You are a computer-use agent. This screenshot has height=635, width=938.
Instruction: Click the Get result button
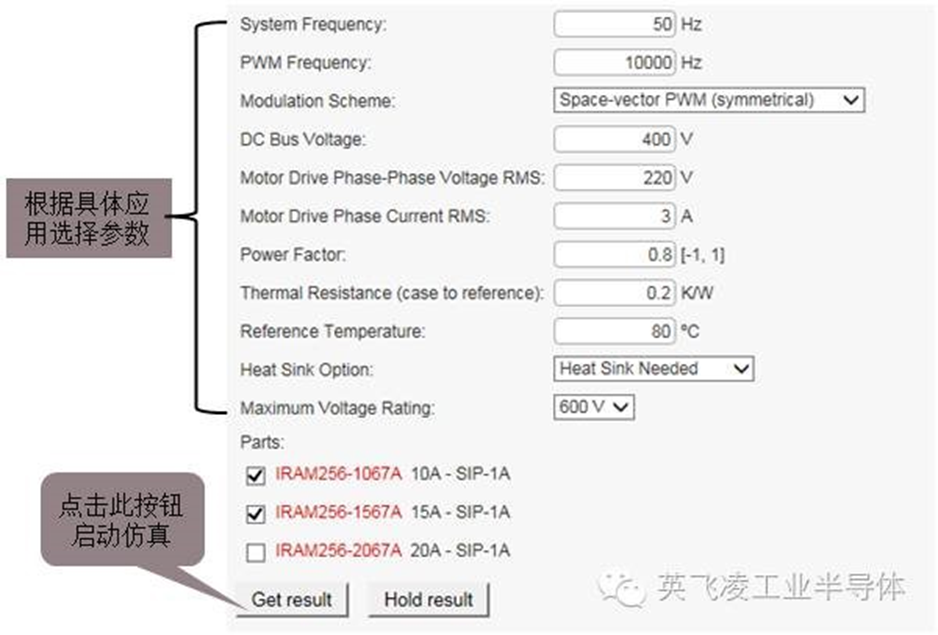click(290, 599)
